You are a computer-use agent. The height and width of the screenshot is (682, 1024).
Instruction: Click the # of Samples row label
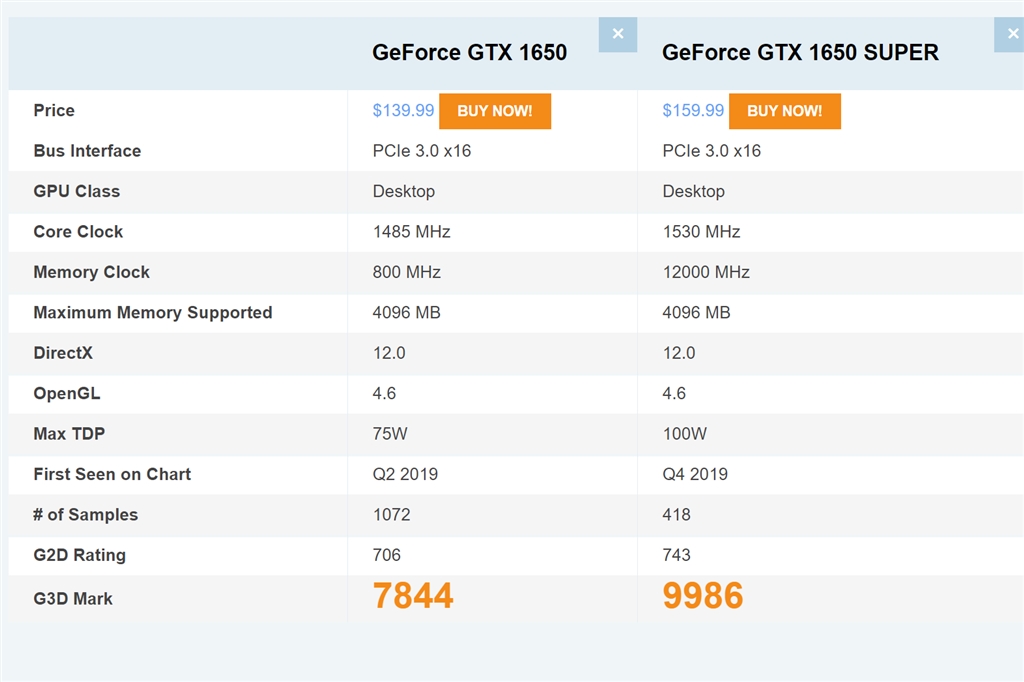86,515
